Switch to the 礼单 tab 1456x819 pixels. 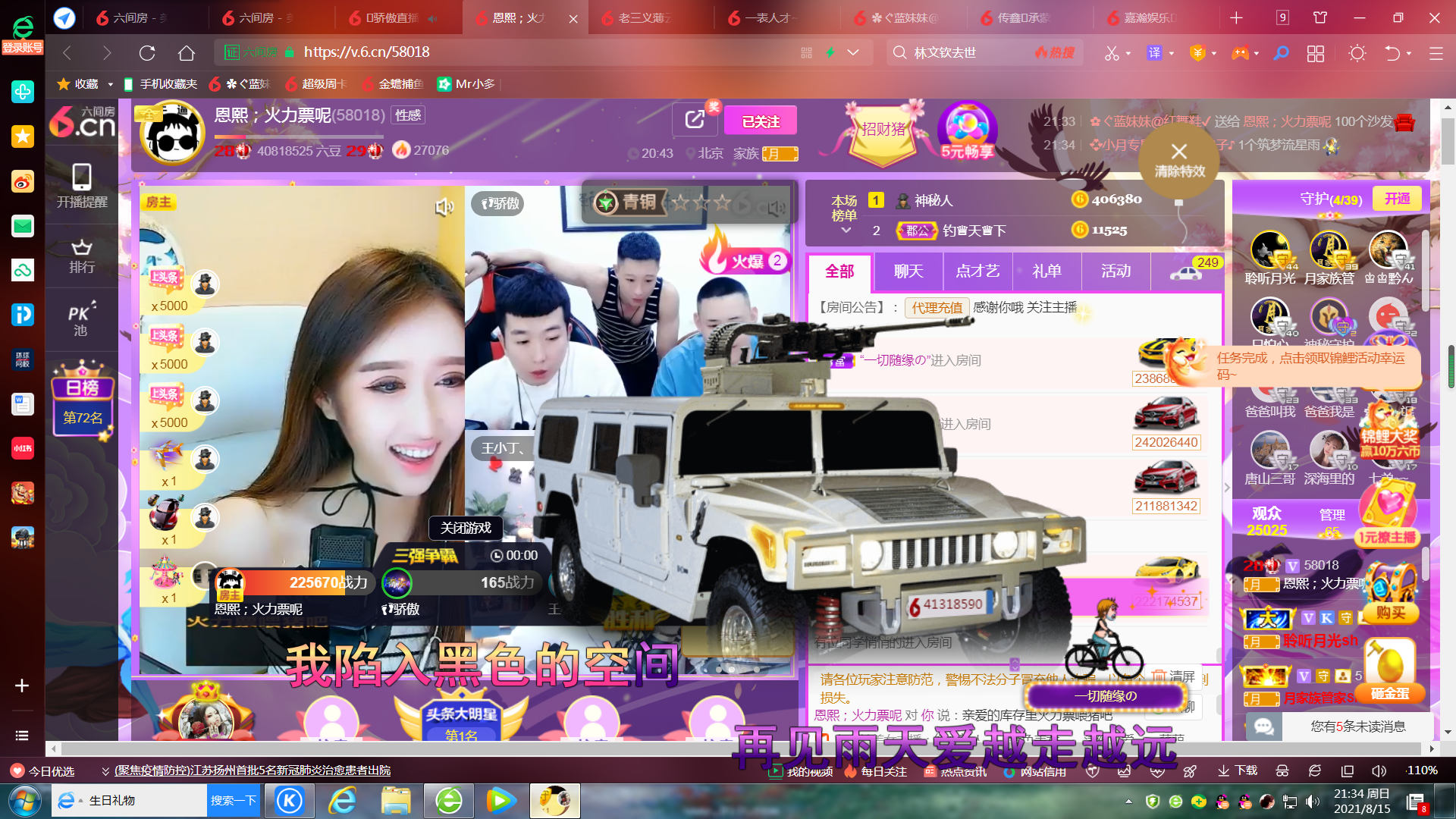[1046, 271]
